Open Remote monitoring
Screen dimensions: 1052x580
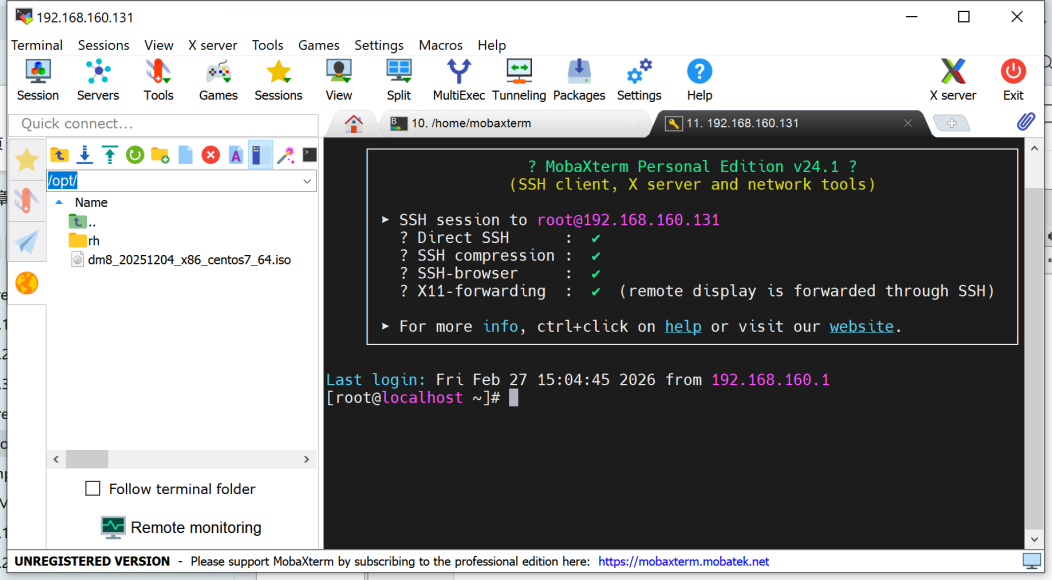[181, 528]
